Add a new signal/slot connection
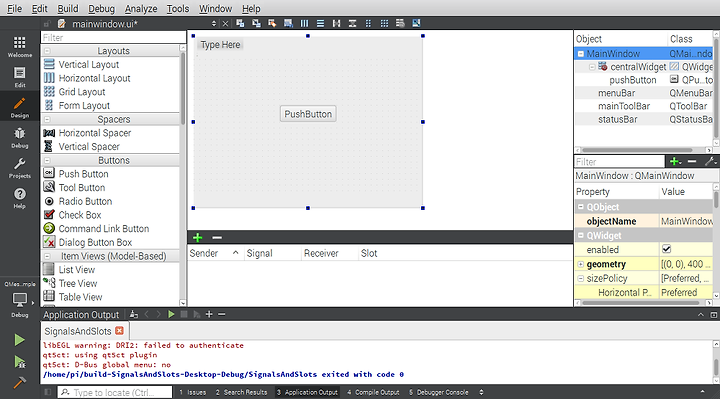 tap(197, 237)
